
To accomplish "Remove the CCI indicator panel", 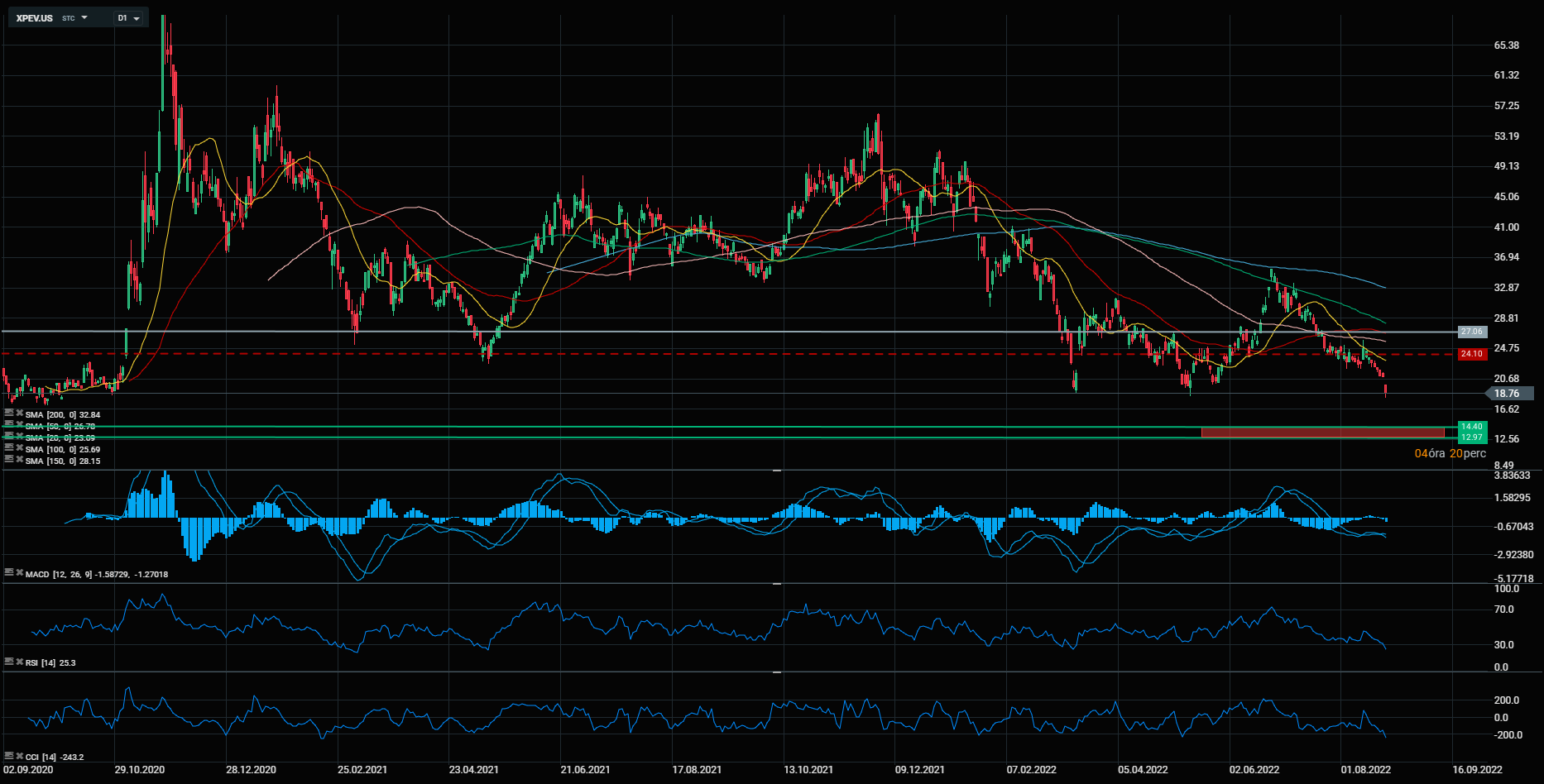I will (x=19, y=755).
